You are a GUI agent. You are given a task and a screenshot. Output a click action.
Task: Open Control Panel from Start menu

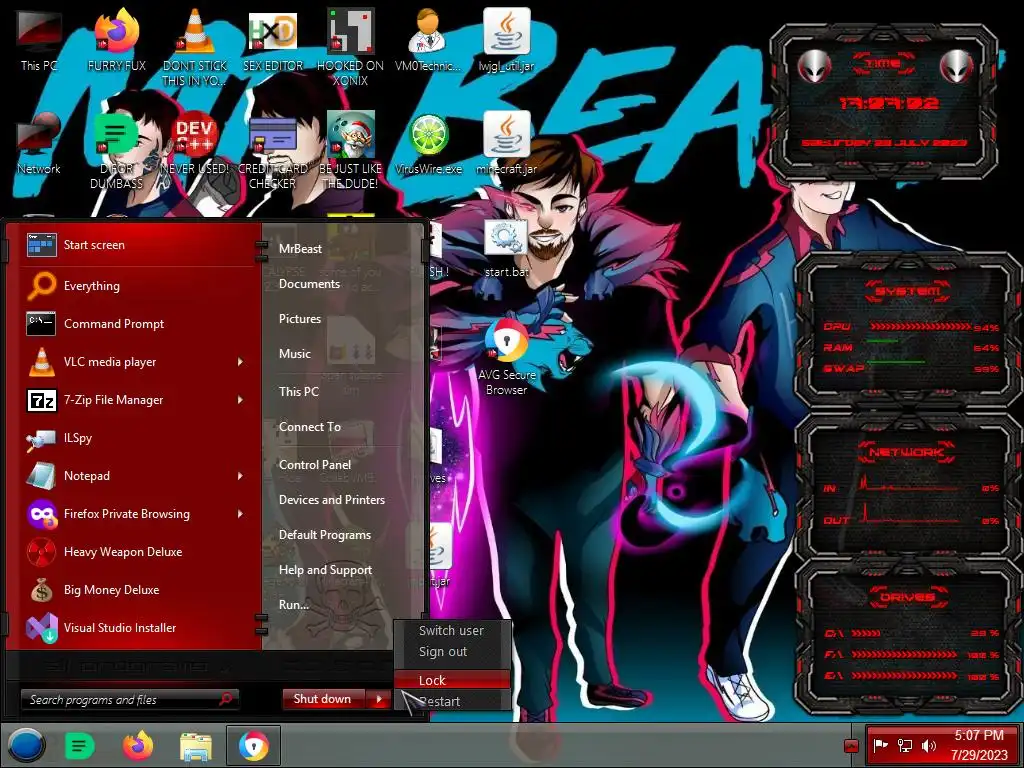315,465
